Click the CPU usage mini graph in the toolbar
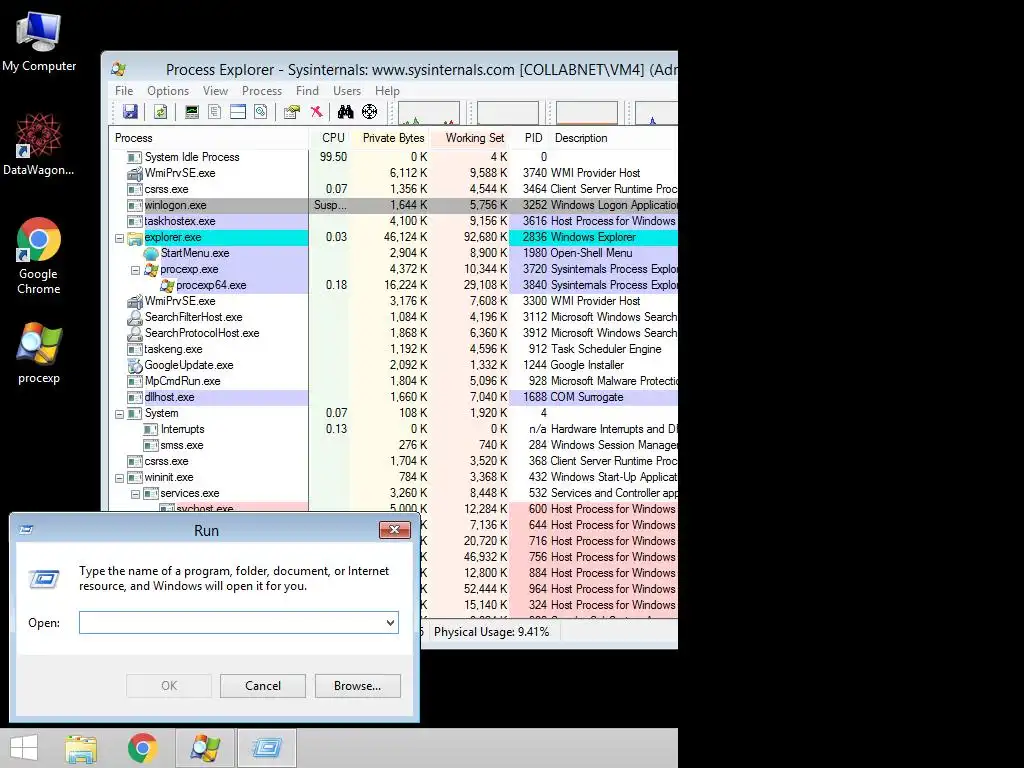Screen dimensions: 1024x768 pos(428,112)
